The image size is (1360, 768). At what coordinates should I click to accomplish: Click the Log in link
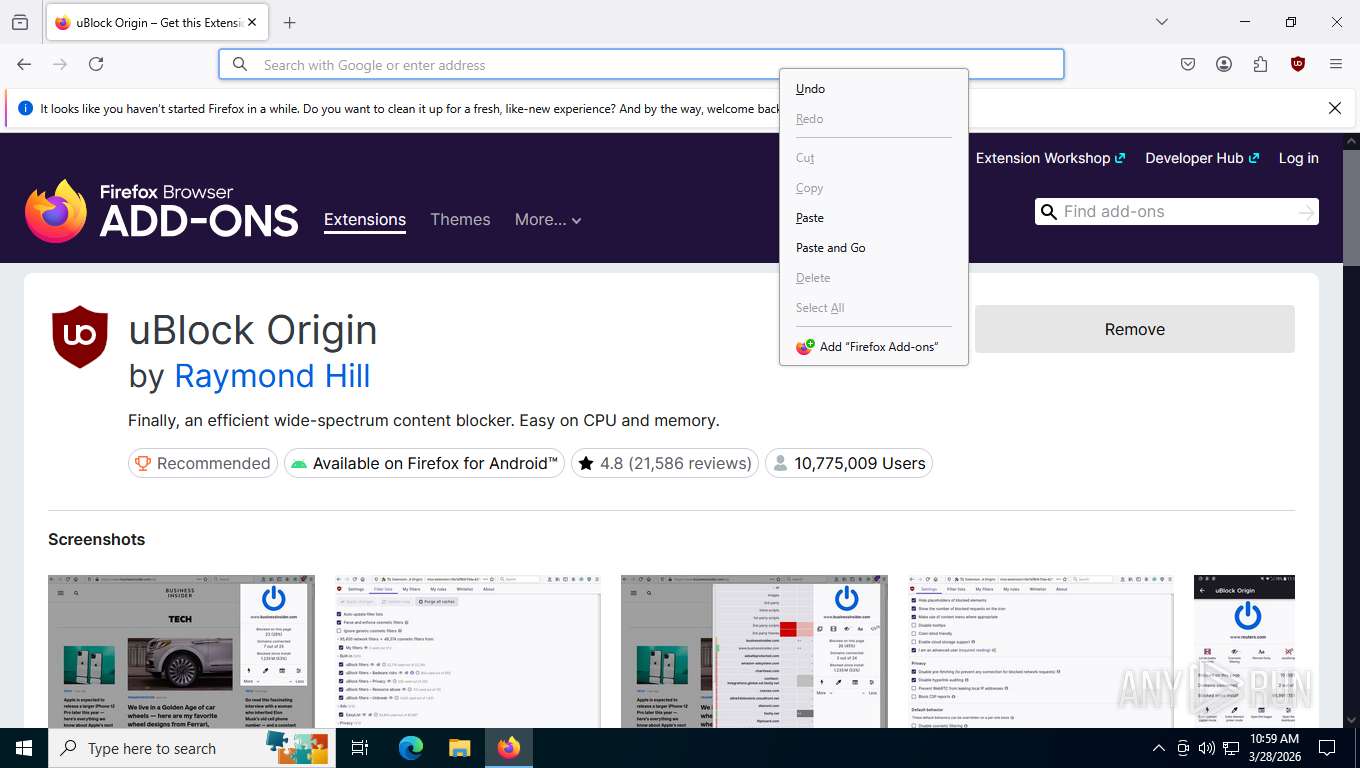1298,158
